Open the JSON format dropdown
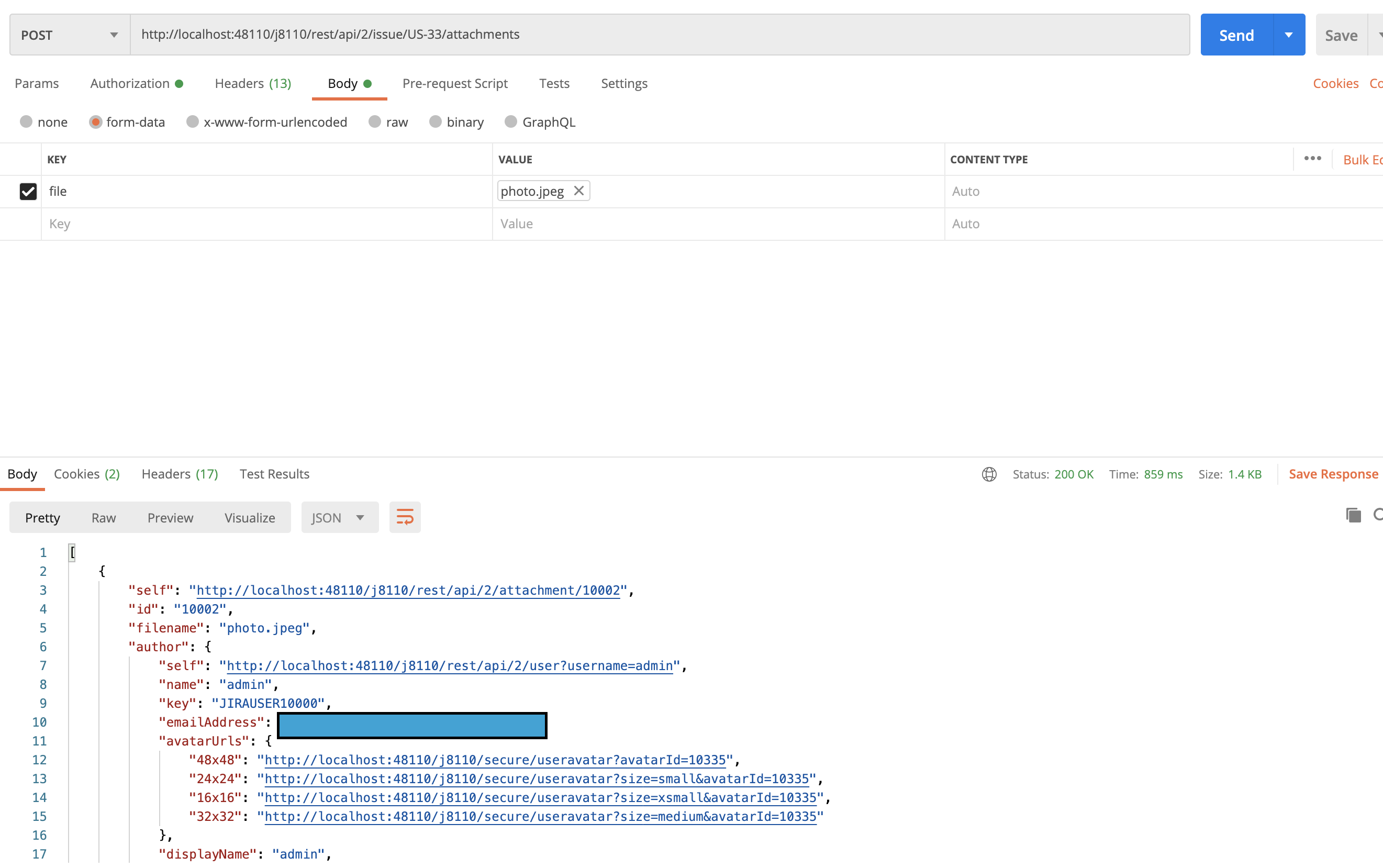This screenshot has width=1383, height=868. (339, 517)
